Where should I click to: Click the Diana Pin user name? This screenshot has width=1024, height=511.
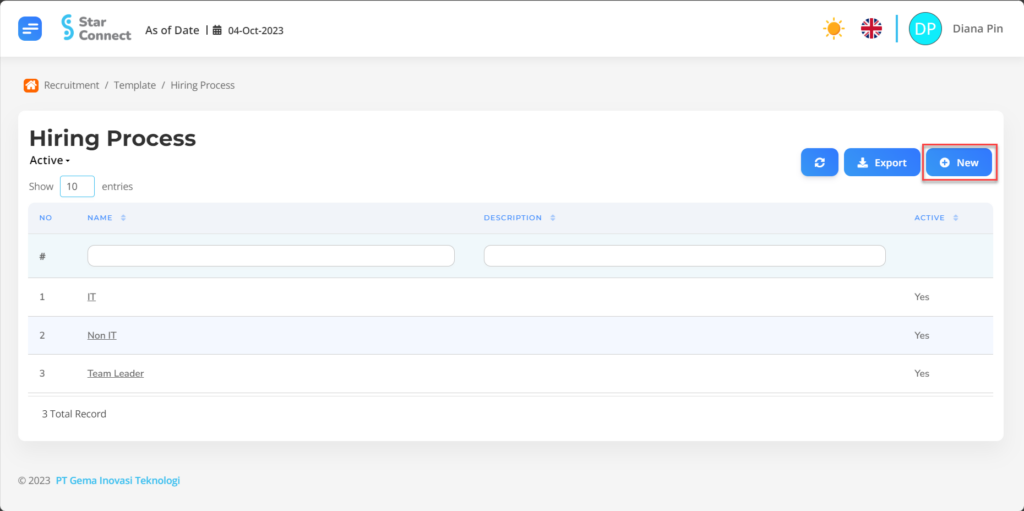[x=978, y=29]
